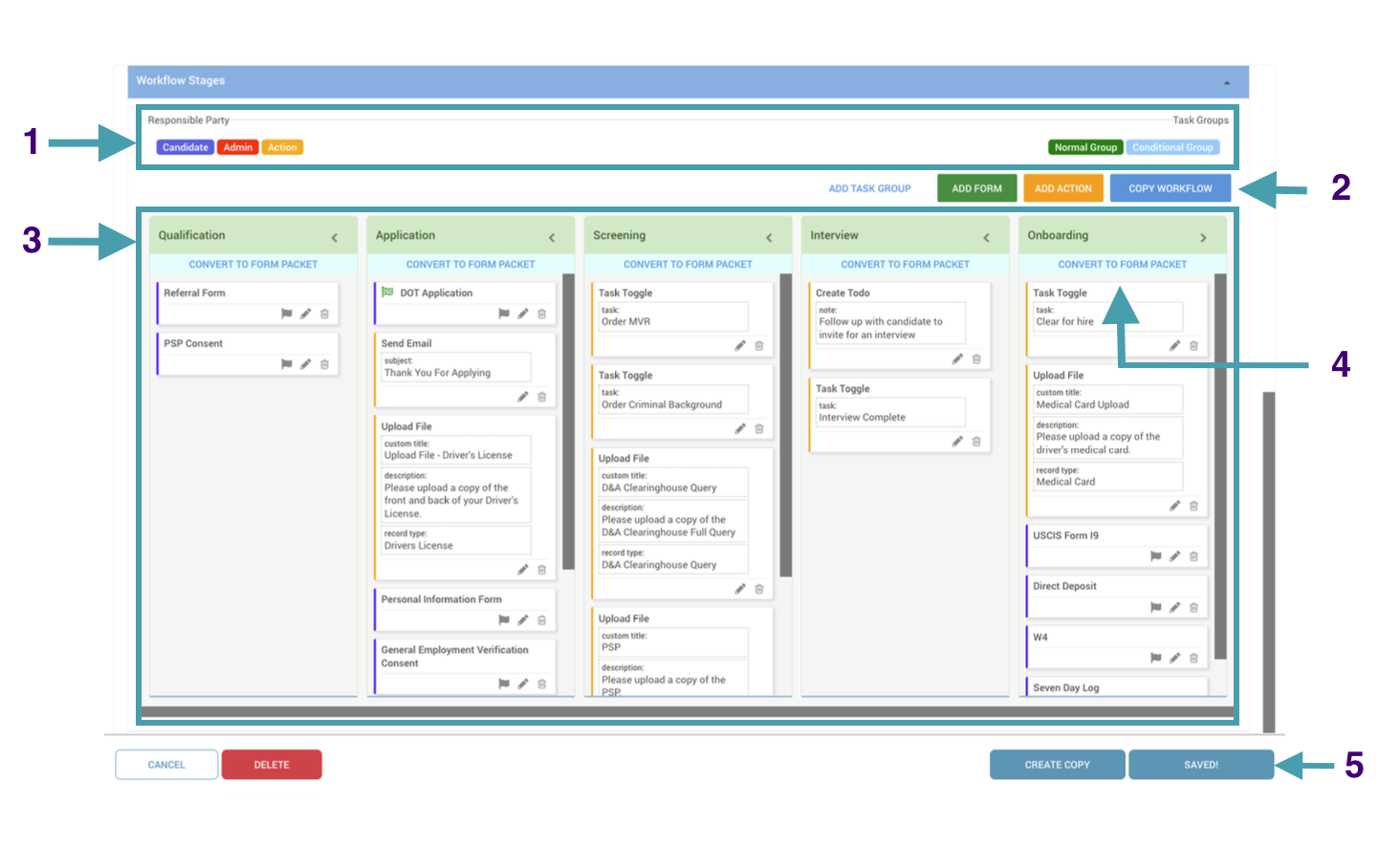Open ADD TASK GROUP
1400x847 pixels.
869,187
